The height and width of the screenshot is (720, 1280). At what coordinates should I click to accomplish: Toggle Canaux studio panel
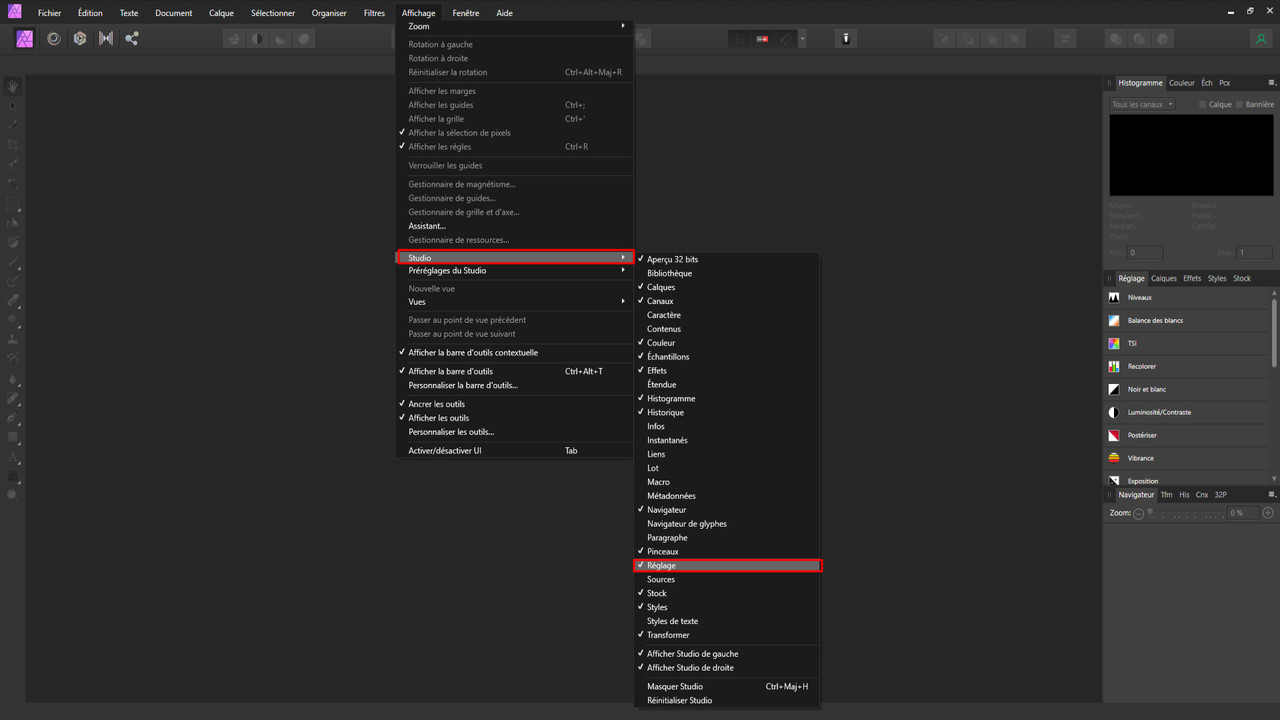(x=727, y=301)
